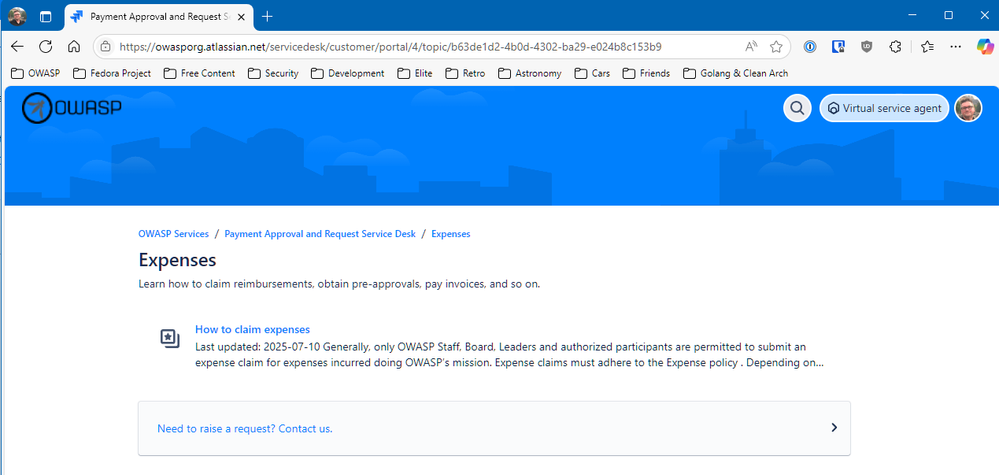The width and height of the screenshot is (999, 475).
Task: Open the blue lock extension icon
Action: (838, 46)
